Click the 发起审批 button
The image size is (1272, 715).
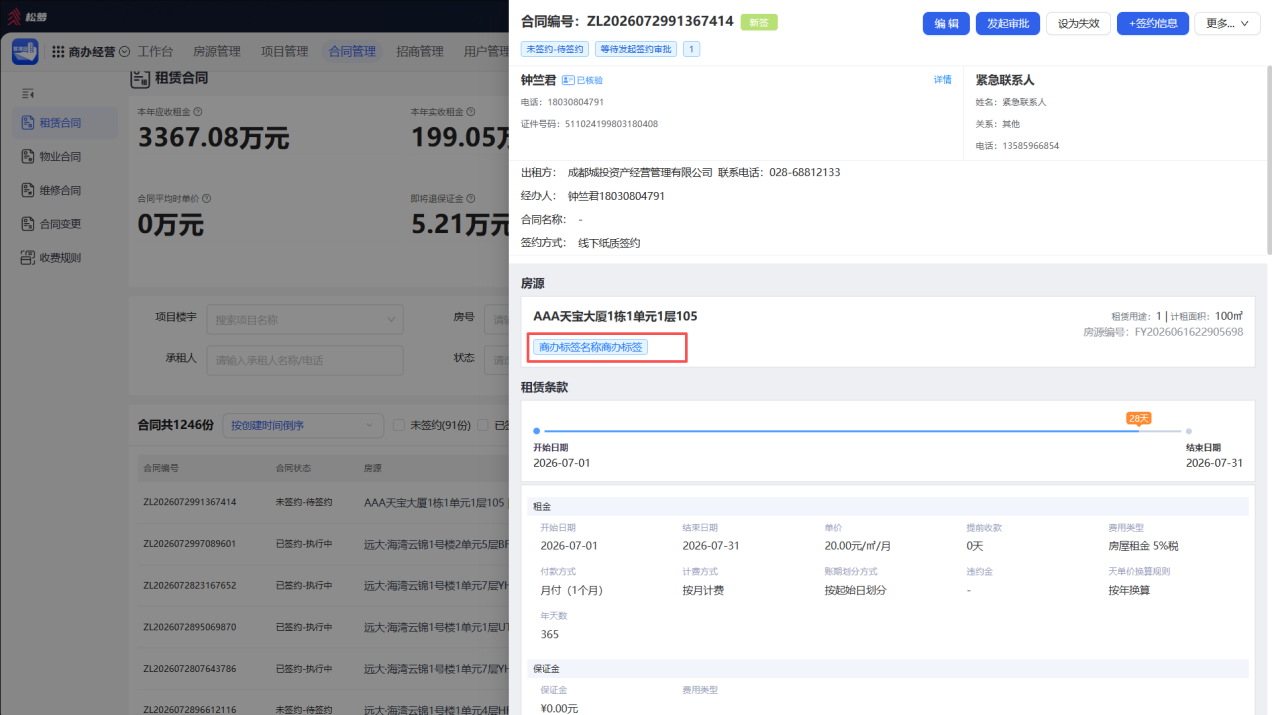(x=1008, y=23)
